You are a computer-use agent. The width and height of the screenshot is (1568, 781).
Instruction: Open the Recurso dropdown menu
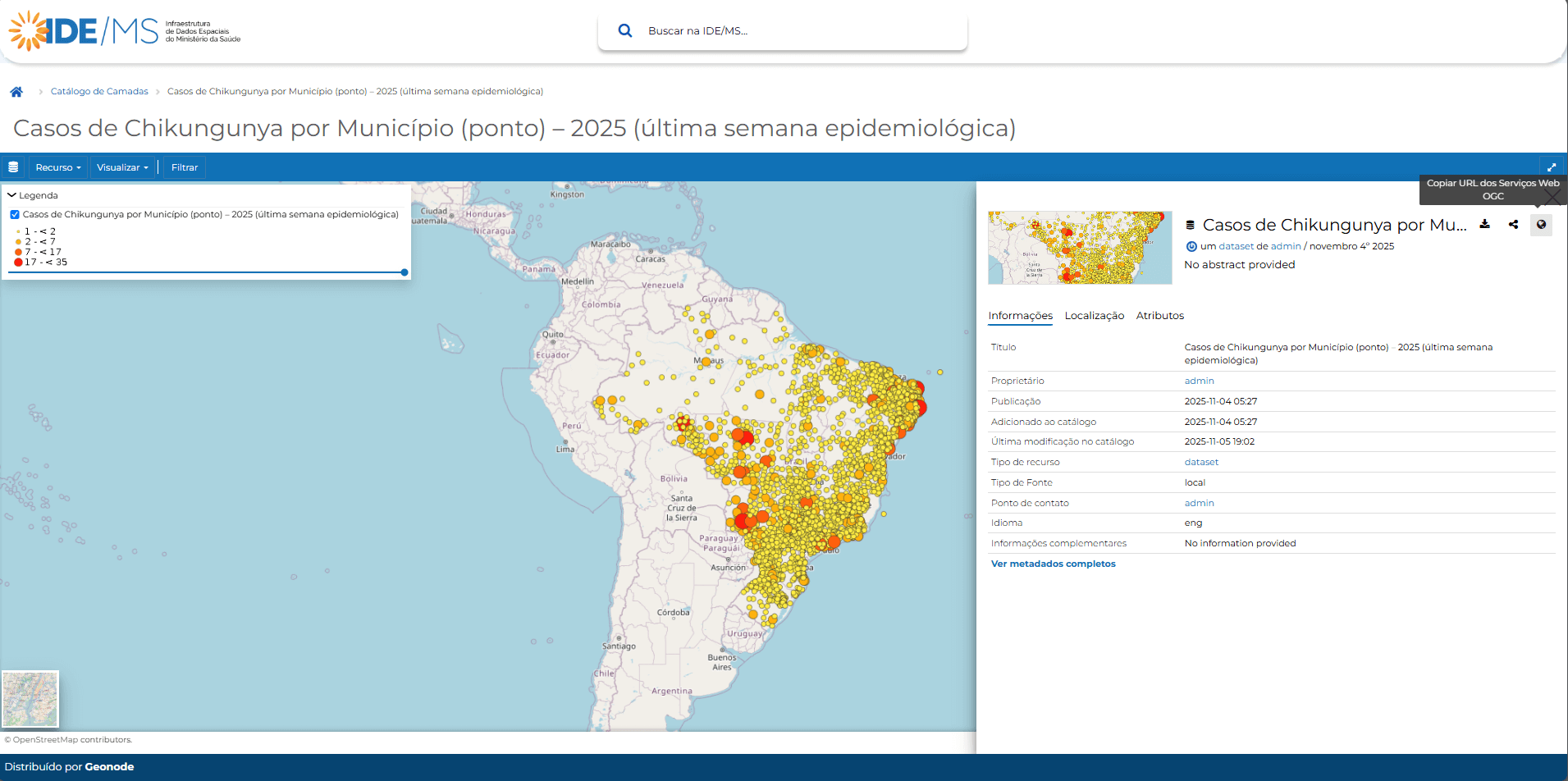click(x=57, y=167)
